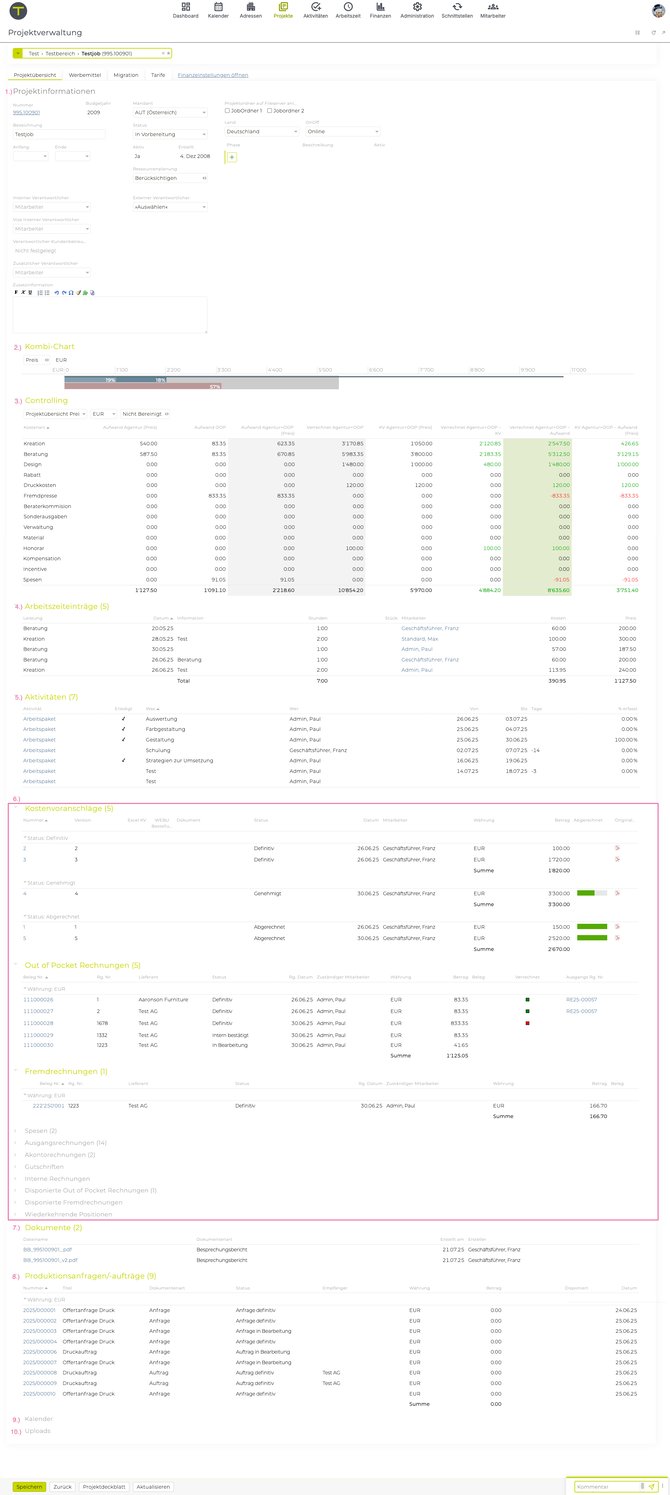Viewport: 670px width, 1495px height.
Task: Open the Adressen module
Action: point(250,11)
